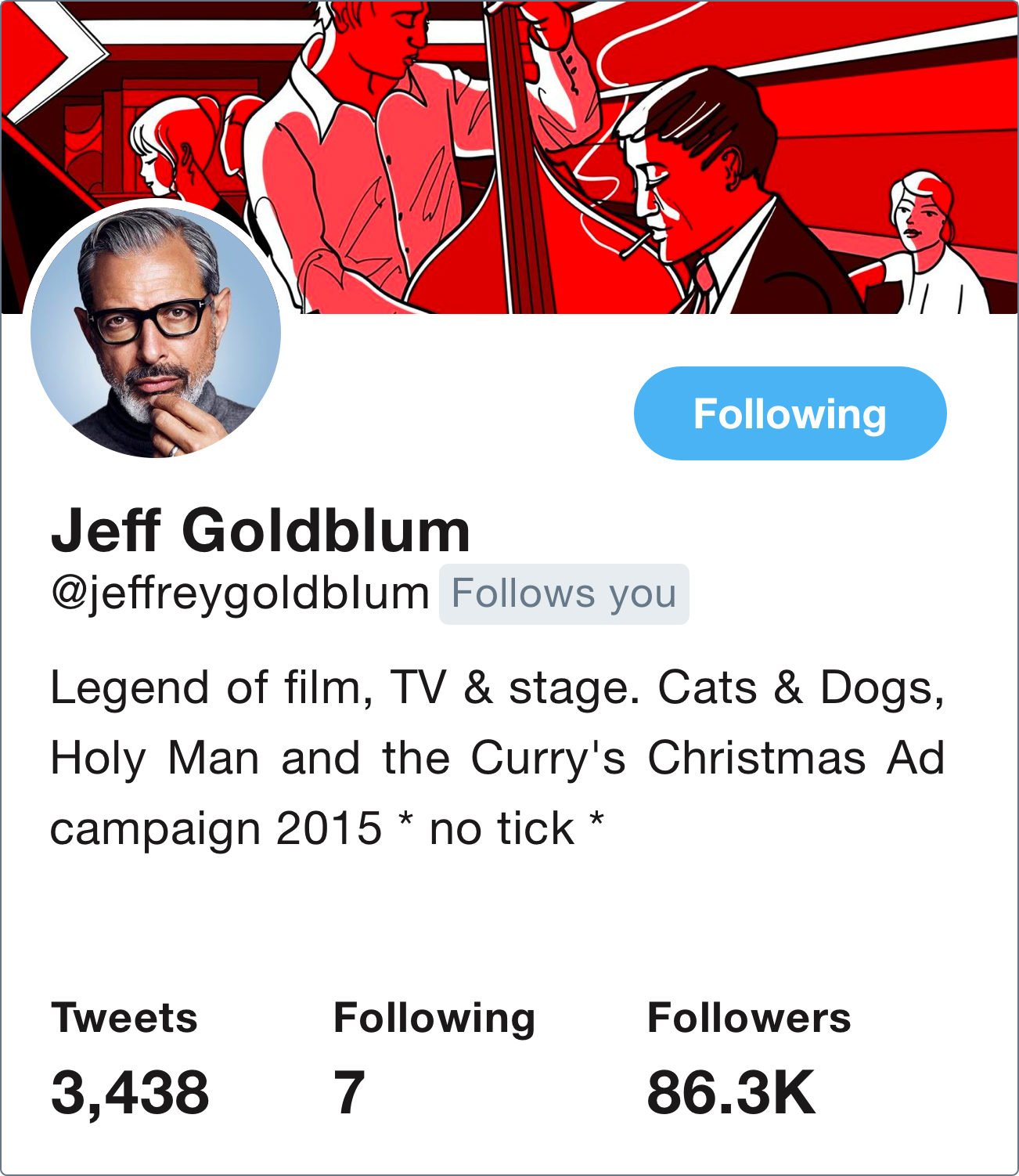Click the Follows you badge
The height and width of the screenshot is (1176, 1019).
point(564,593)
